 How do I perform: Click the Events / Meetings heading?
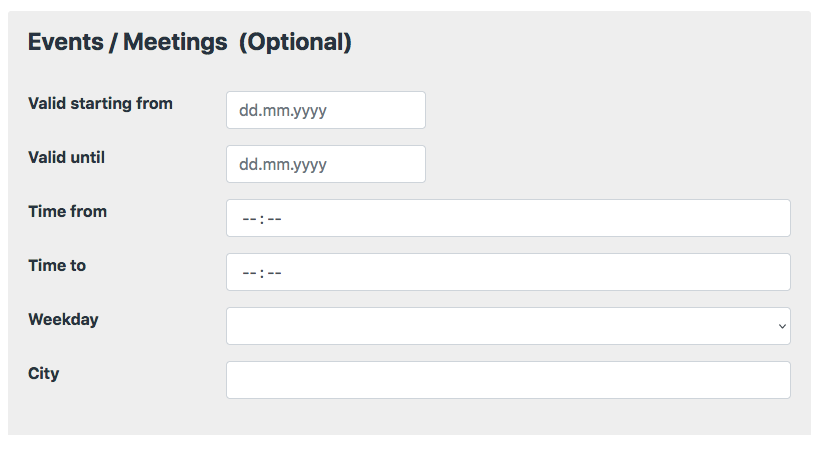(x=127, y=42)
